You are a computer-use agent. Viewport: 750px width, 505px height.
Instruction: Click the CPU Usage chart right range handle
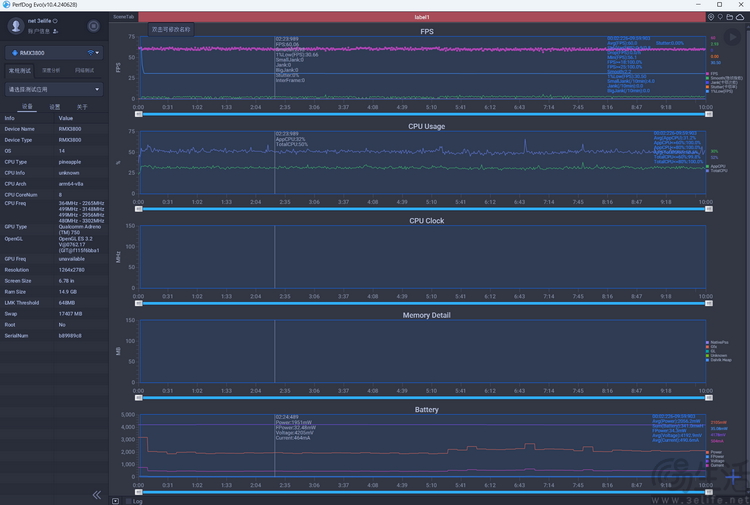click(x=709, y=209)
